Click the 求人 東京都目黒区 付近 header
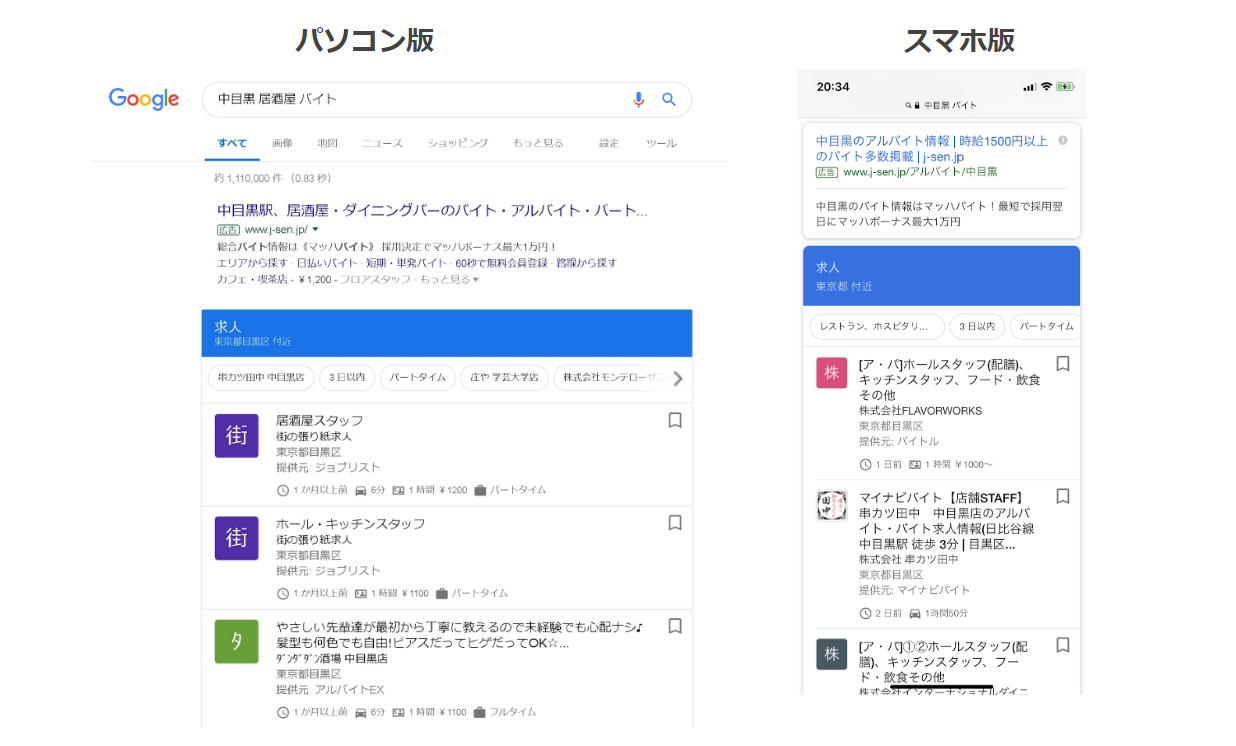 [447, 333]
